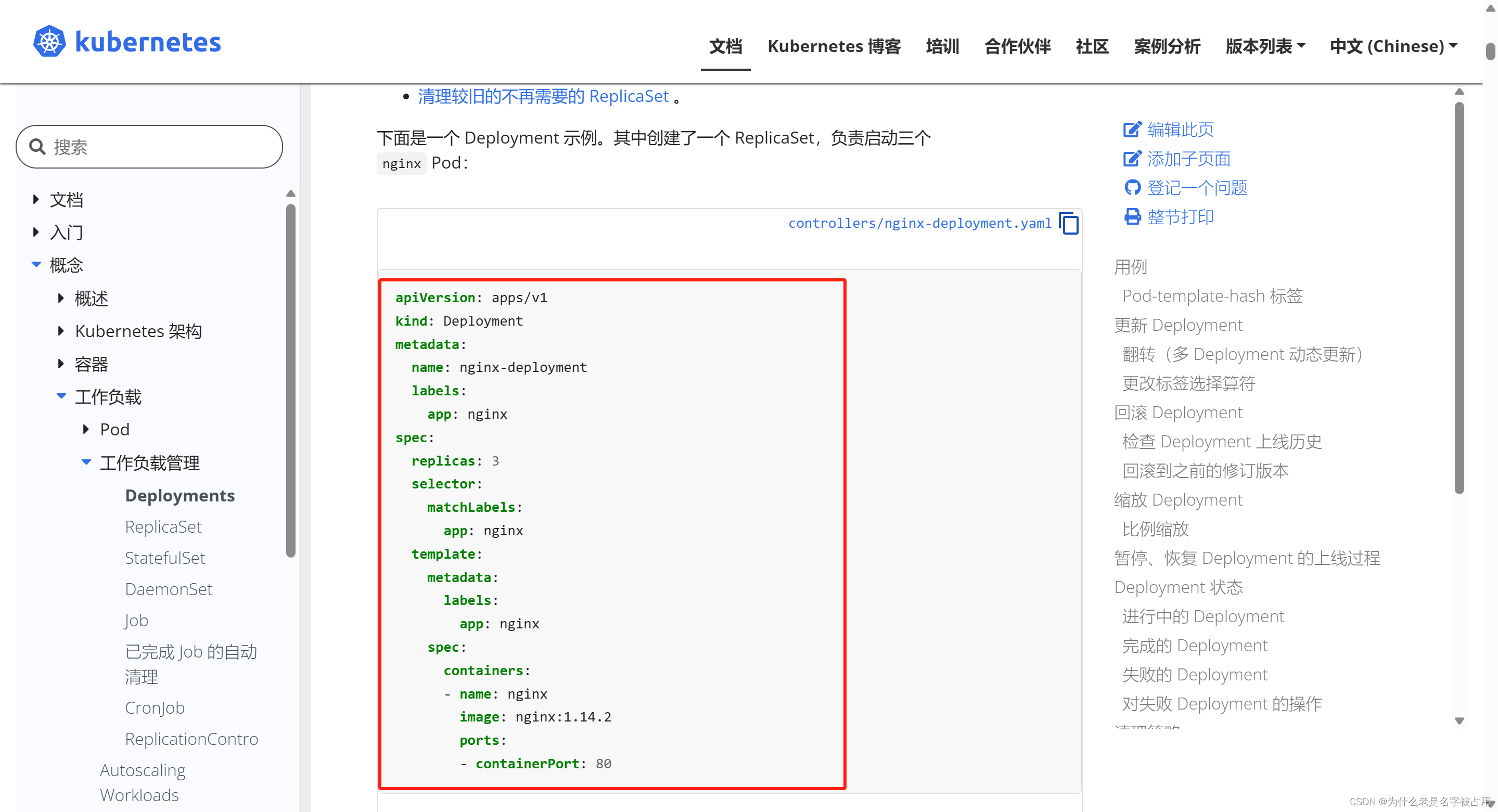The width and height of the screenshot is (1498, 812).
Task: Jump to 检查 Deployment 上线历史 section
Action: click(1222, 441)
